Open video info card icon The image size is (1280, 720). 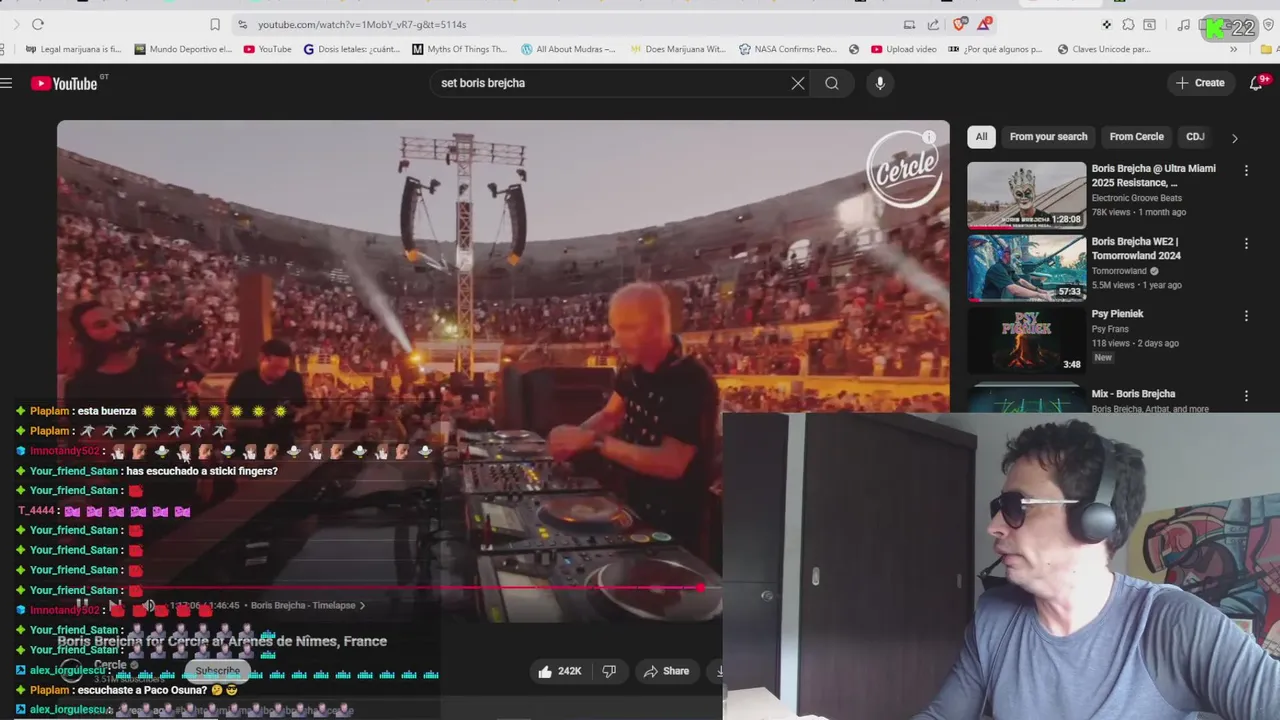click(929, 137)
